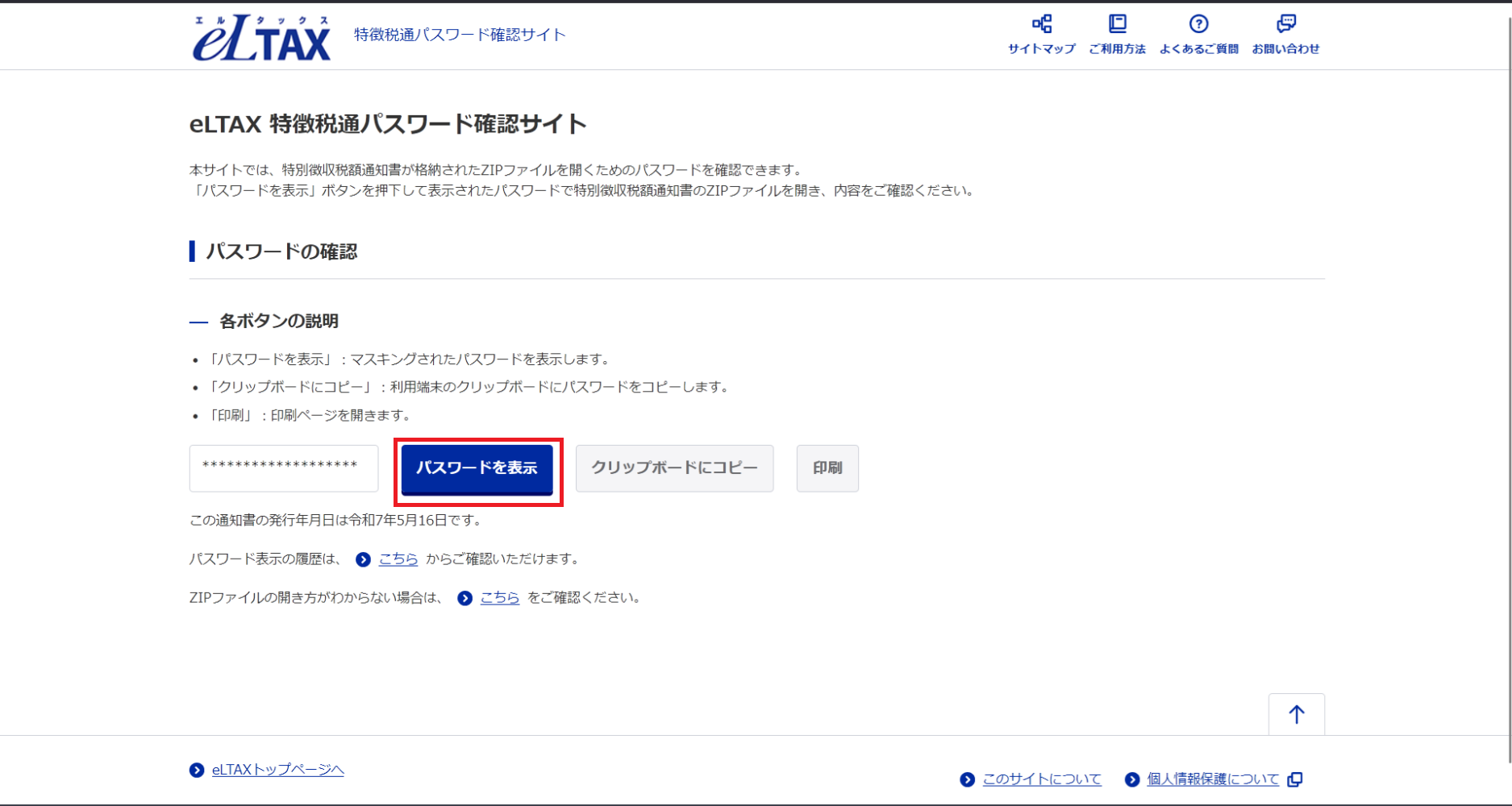Screen dimensions: 1512x806
Task: Open 個人情報保護について footer link
Action: coord(1213,779)
